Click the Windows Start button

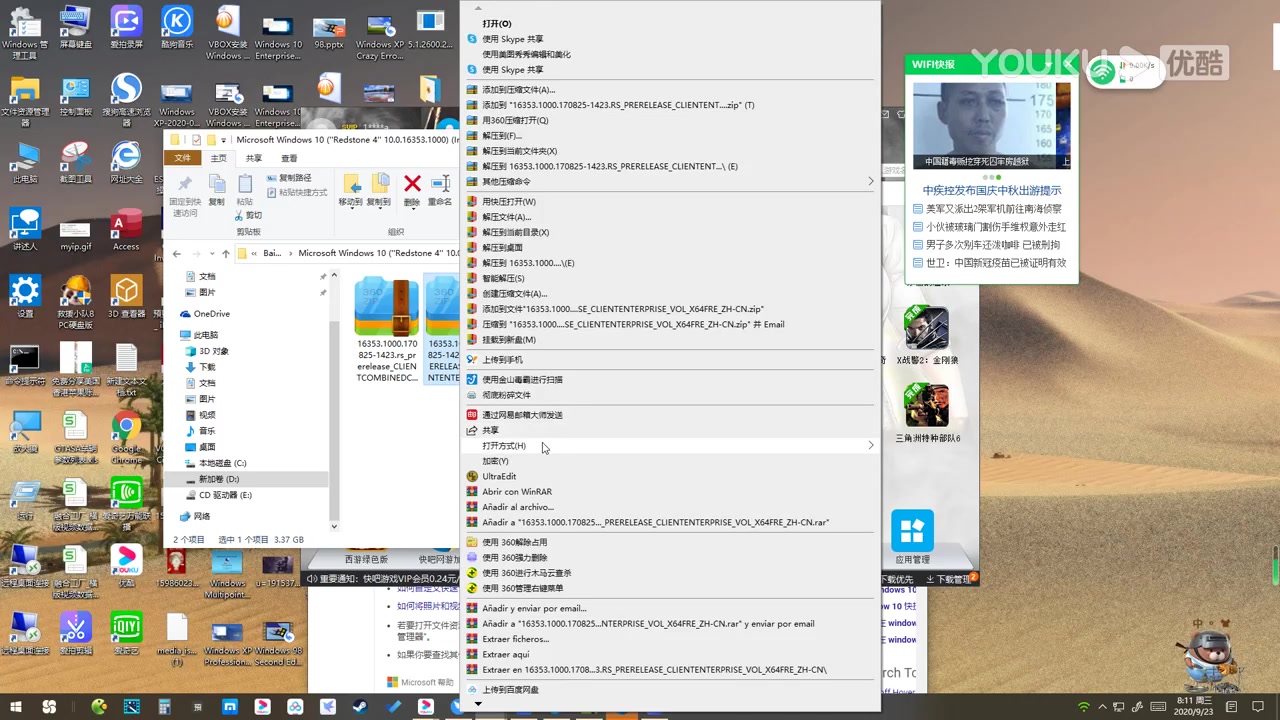pyautogui.click(x=17, y=707)
